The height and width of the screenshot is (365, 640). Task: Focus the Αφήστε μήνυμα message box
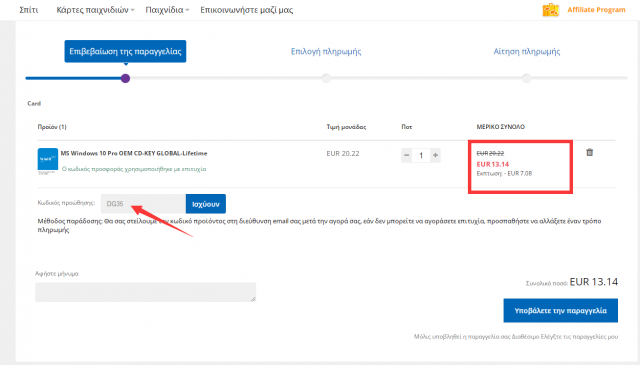[145, 292]
